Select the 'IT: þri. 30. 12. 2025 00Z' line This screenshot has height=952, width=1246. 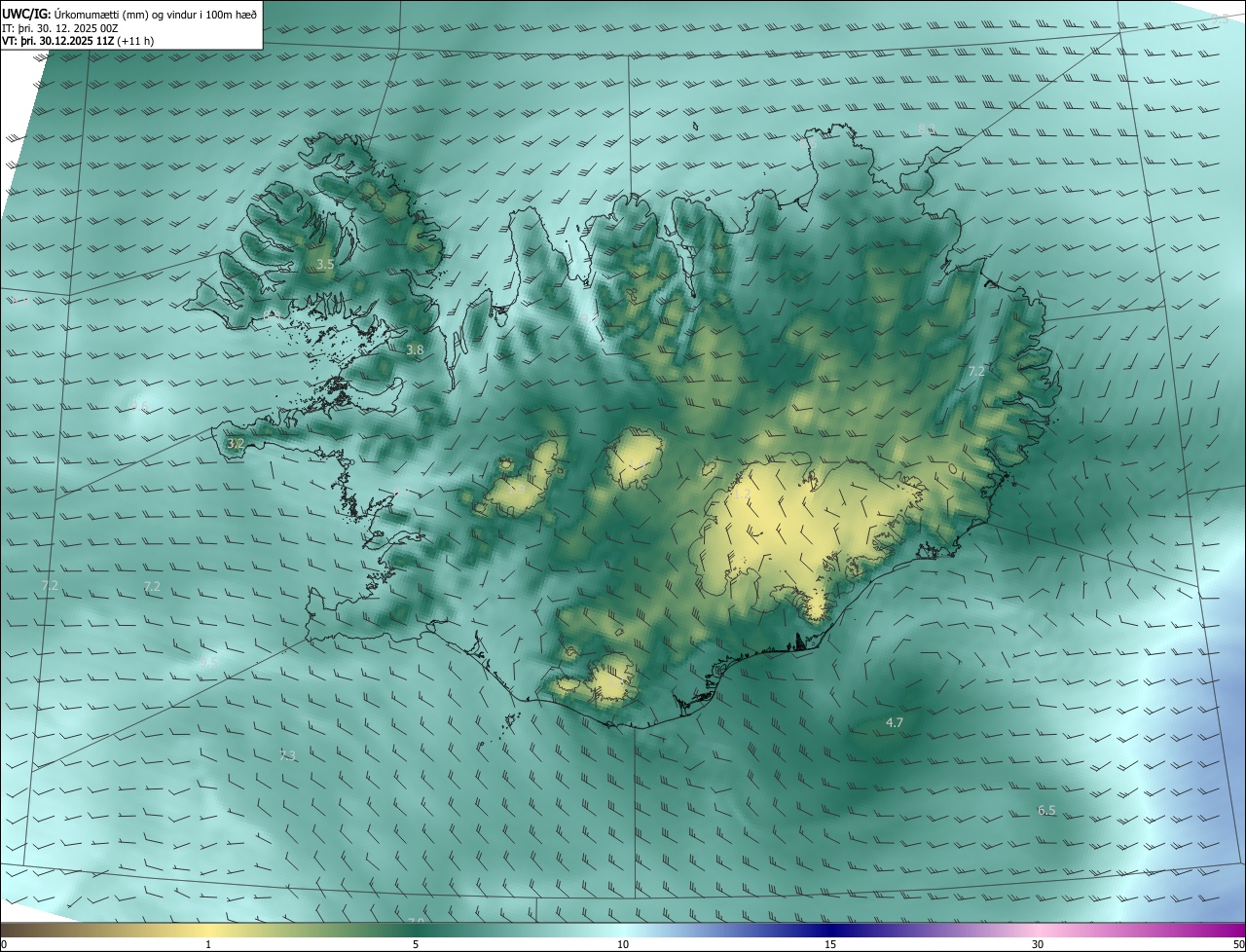point(61,27)
